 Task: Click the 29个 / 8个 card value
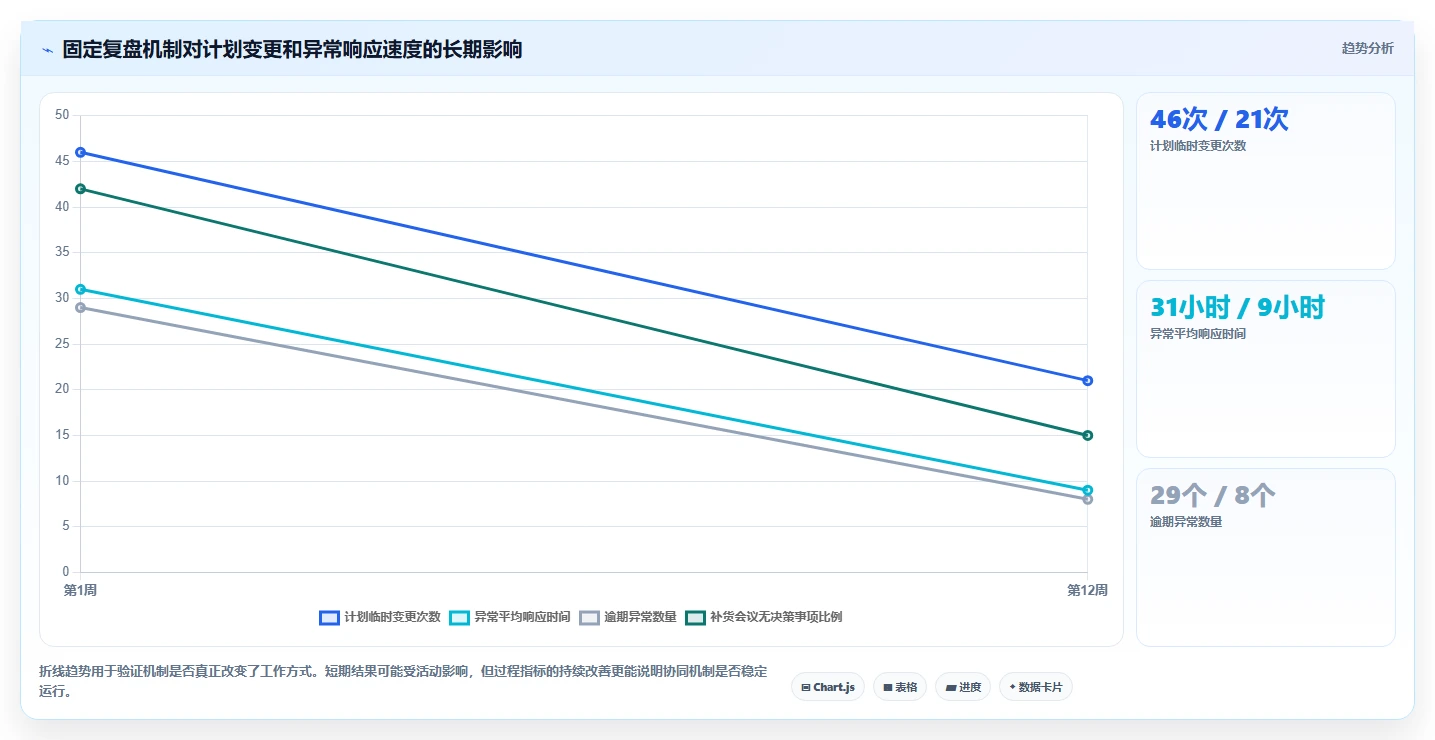(1212, 495)
